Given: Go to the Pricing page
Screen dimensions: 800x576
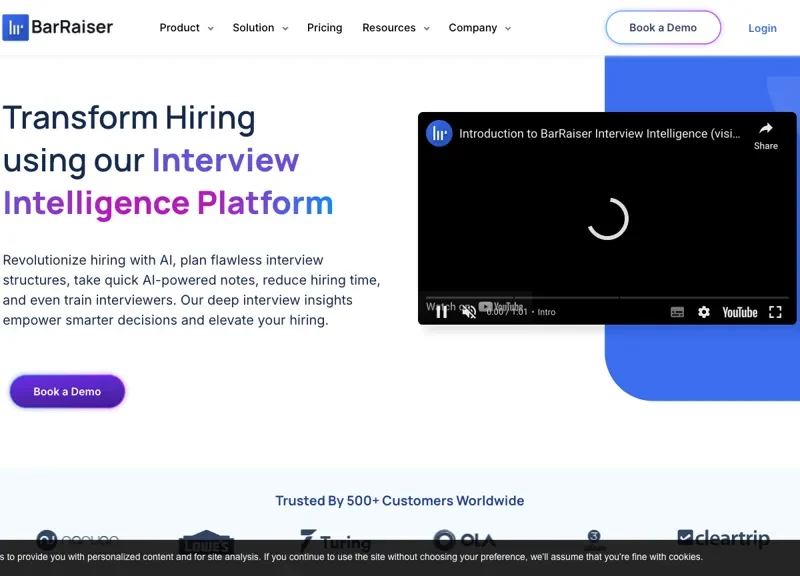Looking at the screenshot, I should click(324, 28).
